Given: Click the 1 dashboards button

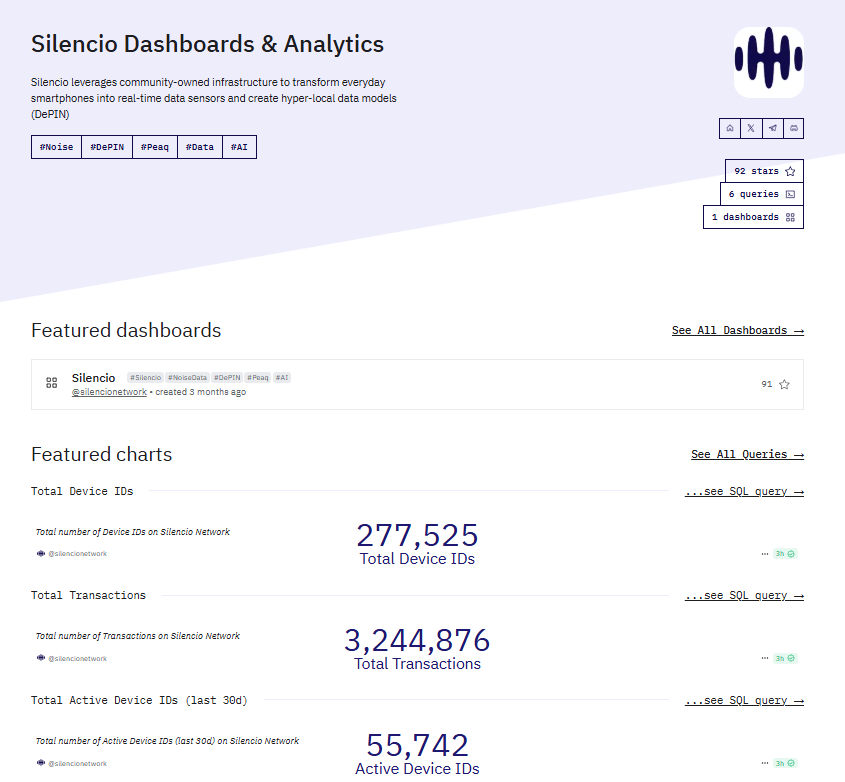Looking at the screenshot, I should (x=753, y=217).
